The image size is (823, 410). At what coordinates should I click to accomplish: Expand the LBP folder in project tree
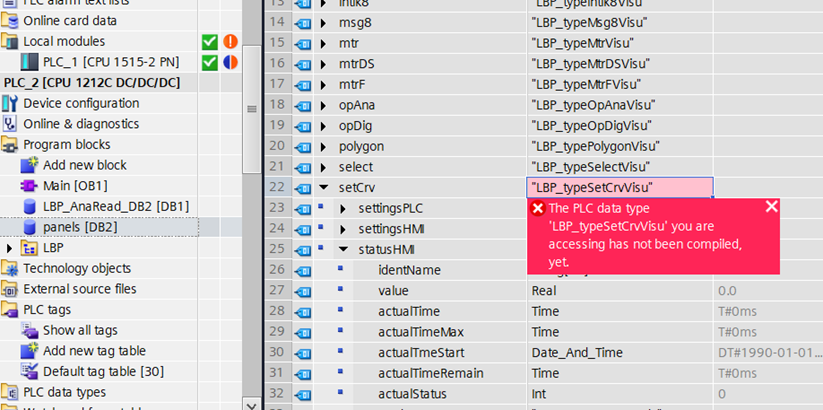pyautogui.click(x=9, y=248)
